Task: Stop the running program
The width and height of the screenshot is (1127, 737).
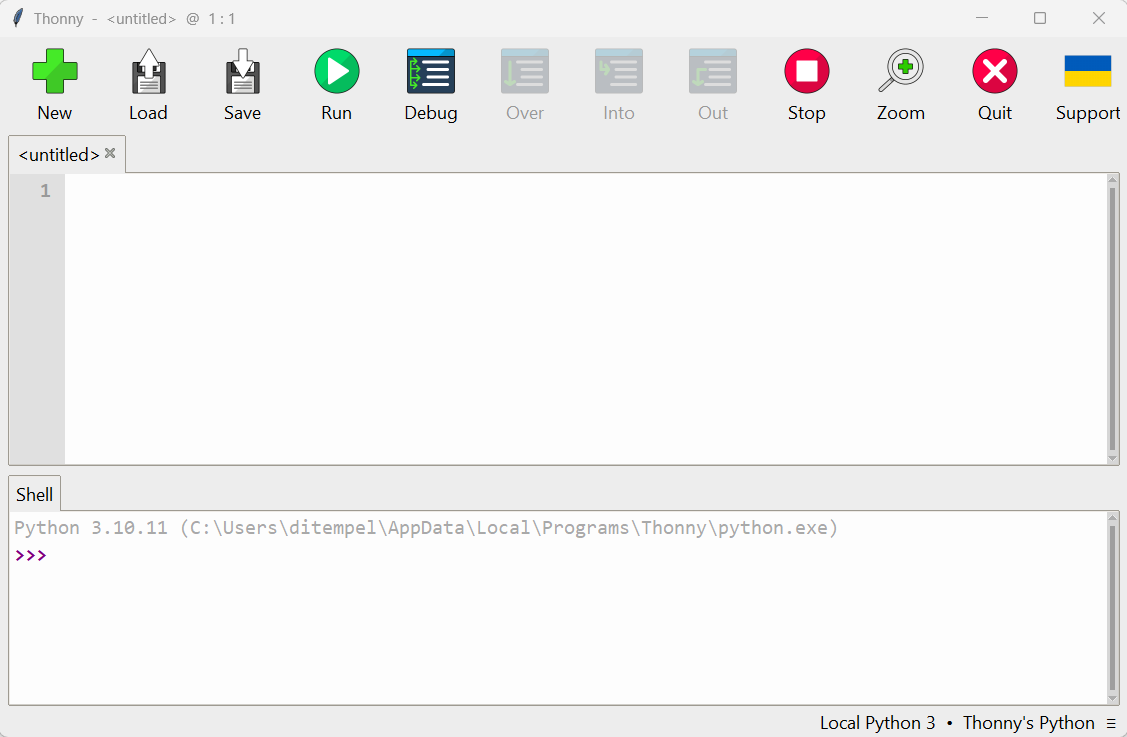Action: click(806, 73)
